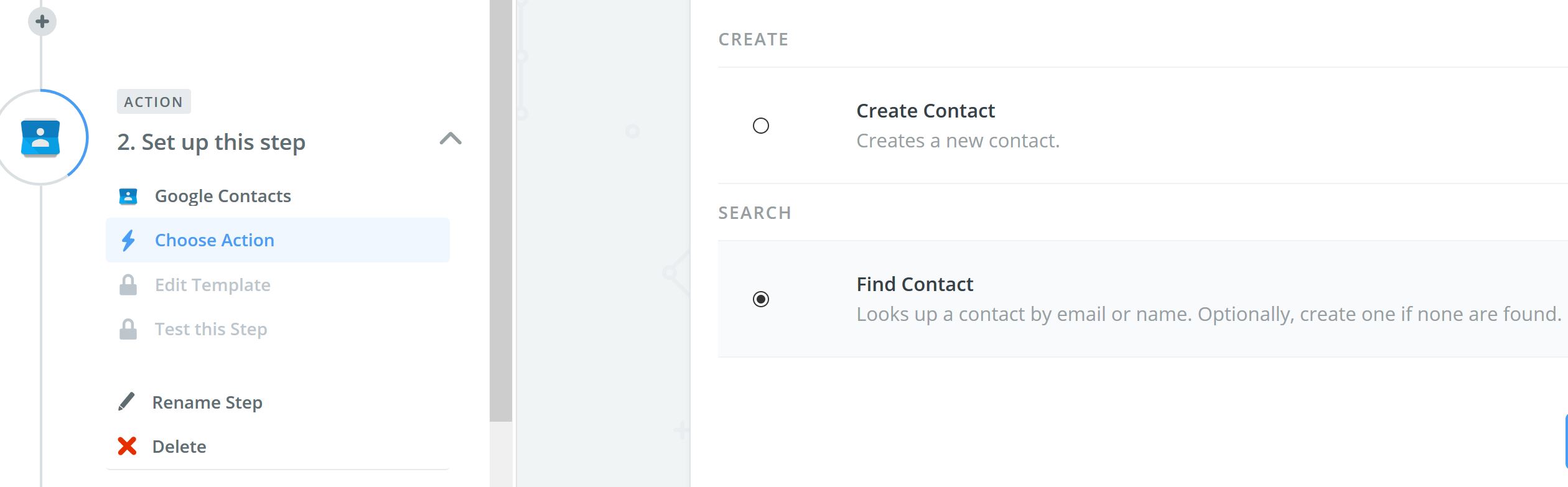The width and height of the screenshot is (1568, 487).
Task: Click the Rename Step link
Action: [207, 402]
